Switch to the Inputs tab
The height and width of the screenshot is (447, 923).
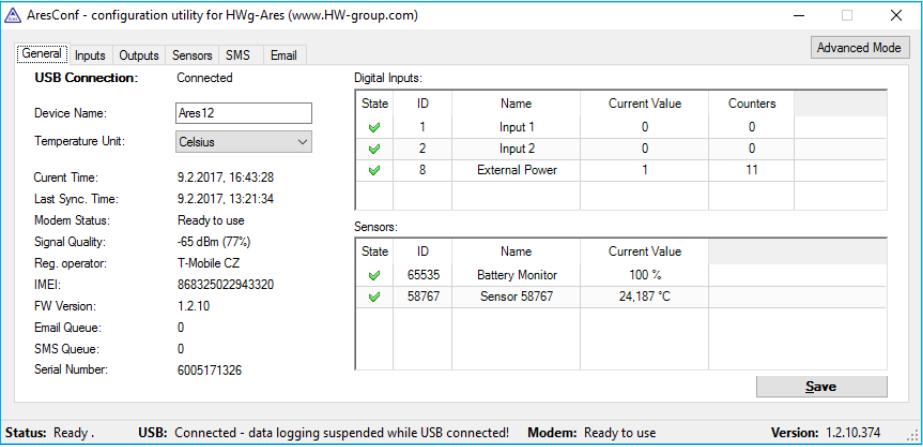[x=90, y=56]
